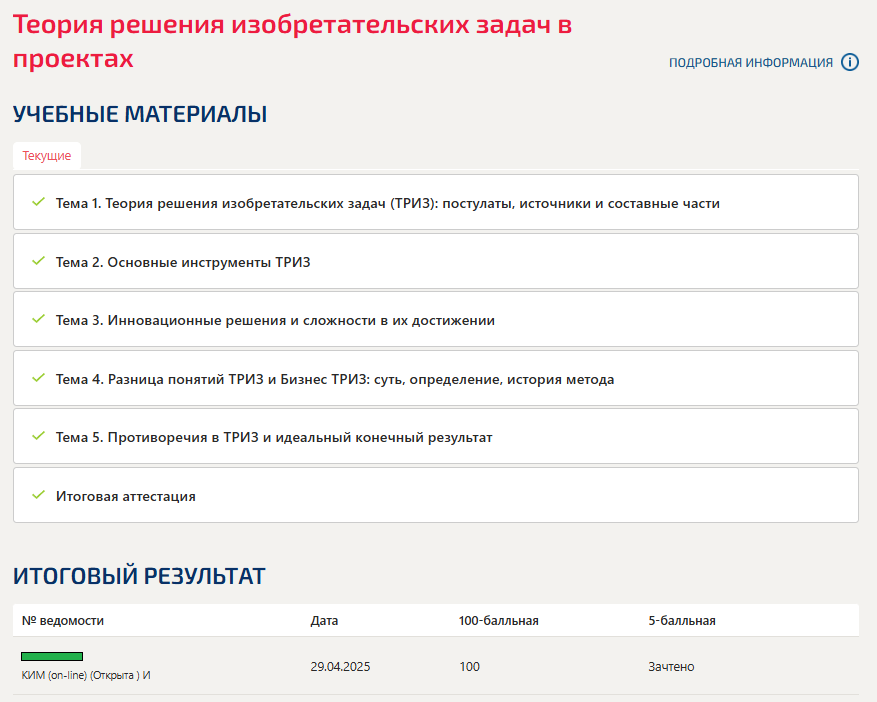Image resolution: width=877 pixels, height=702 pixels.
Task: Click the № ведомости column header
Action: tap(63, 620)
